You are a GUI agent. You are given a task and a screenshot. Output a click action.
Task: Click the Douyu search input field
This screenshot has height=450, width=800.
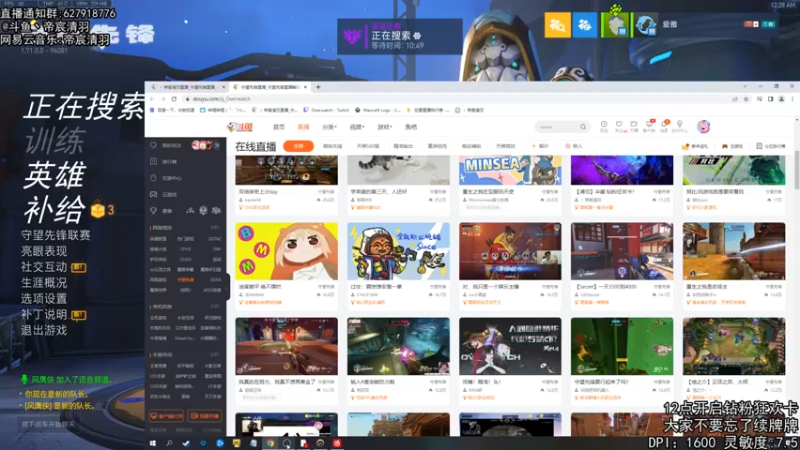tap(556, 127)
